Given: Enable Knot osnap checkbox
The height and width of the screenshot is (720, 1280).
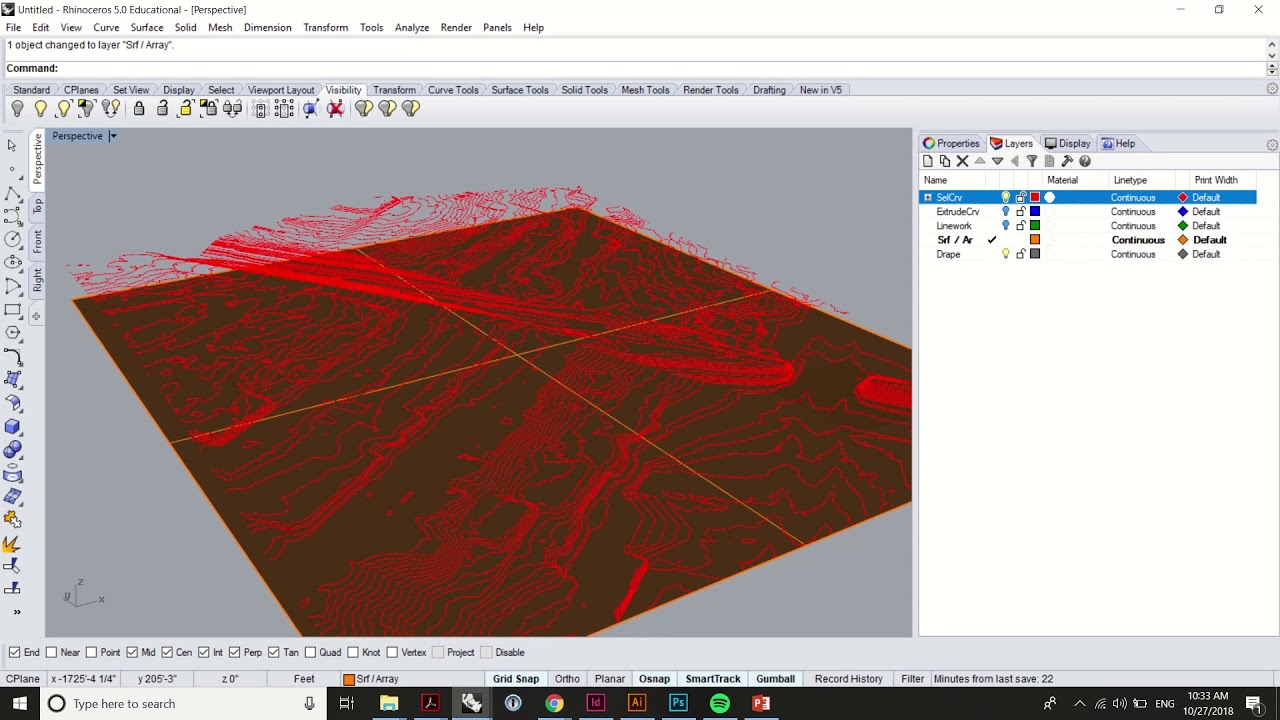Looking at the screenshot, I should 352,652.
